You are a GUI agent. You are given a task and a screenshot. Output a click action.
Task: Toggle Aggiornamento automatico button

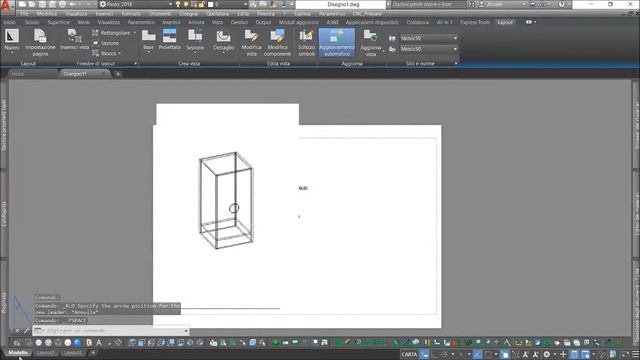pos(337,42)
